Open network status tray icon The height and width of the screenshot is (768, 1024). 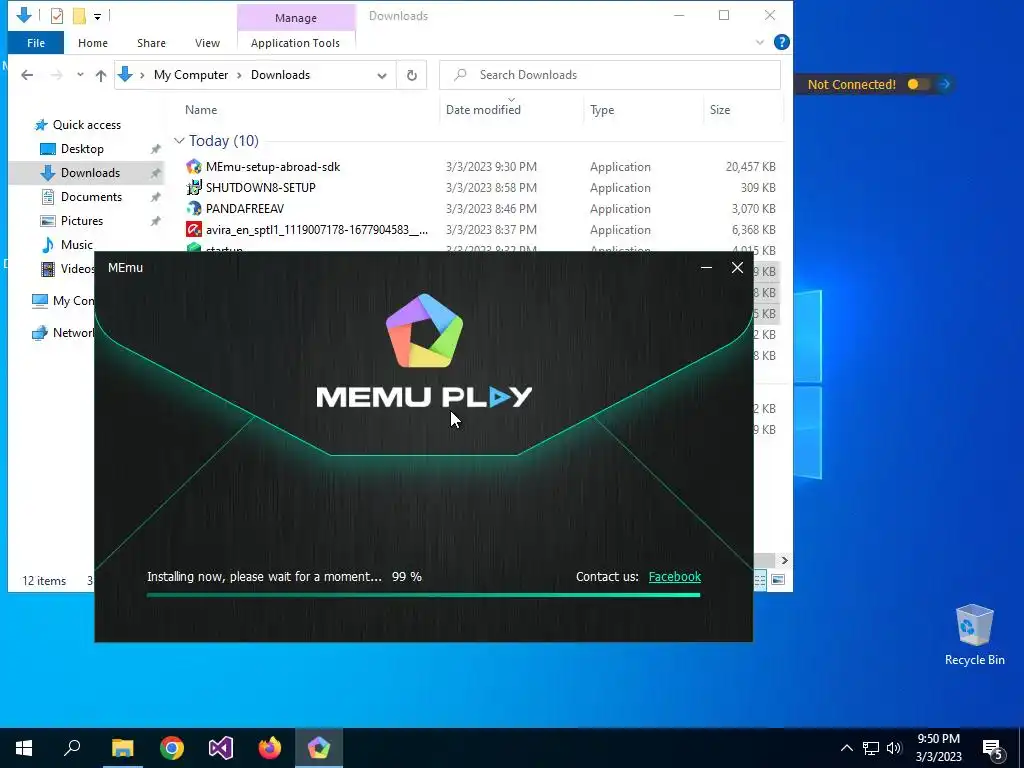pos(871,748)
